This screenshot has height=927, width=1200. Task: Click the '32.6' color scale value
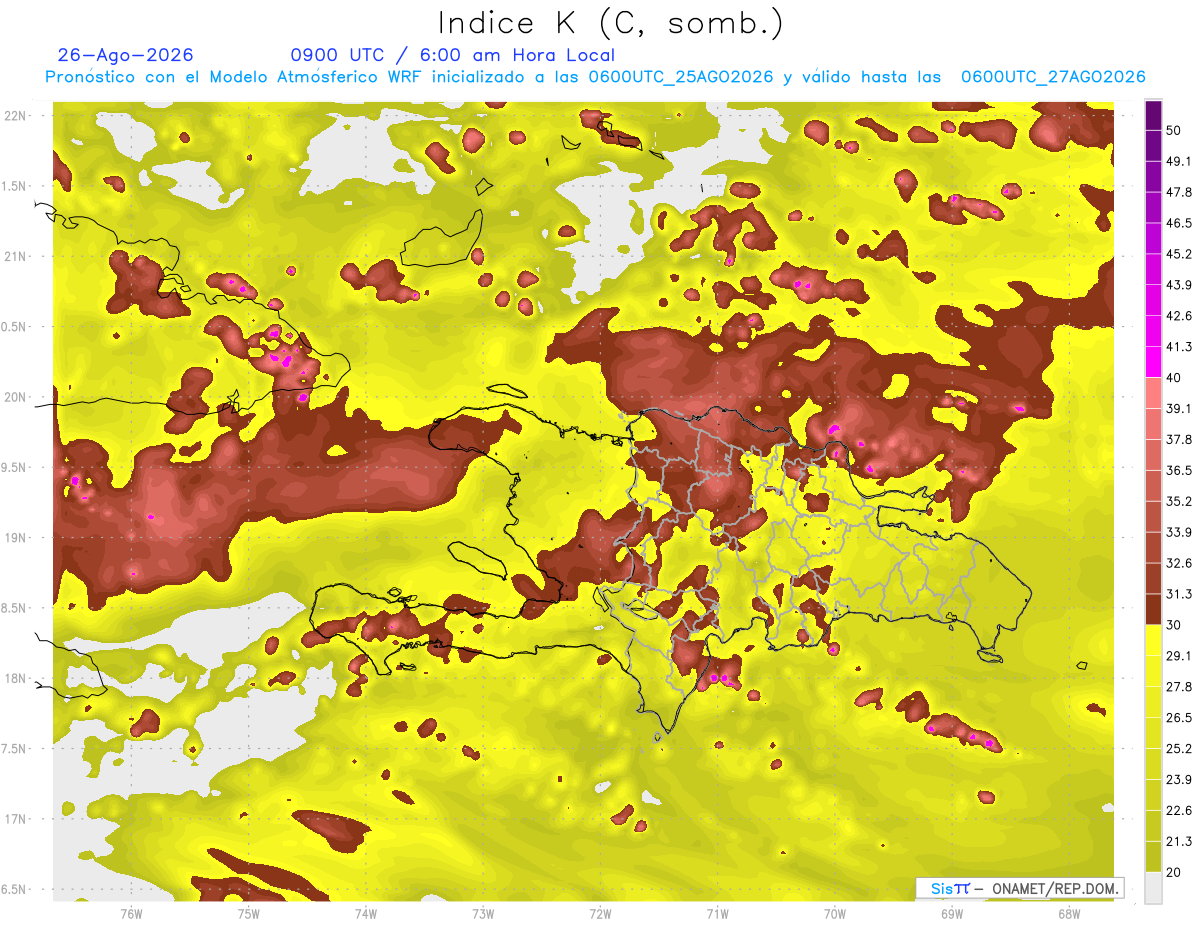(x=1178, y=563)
